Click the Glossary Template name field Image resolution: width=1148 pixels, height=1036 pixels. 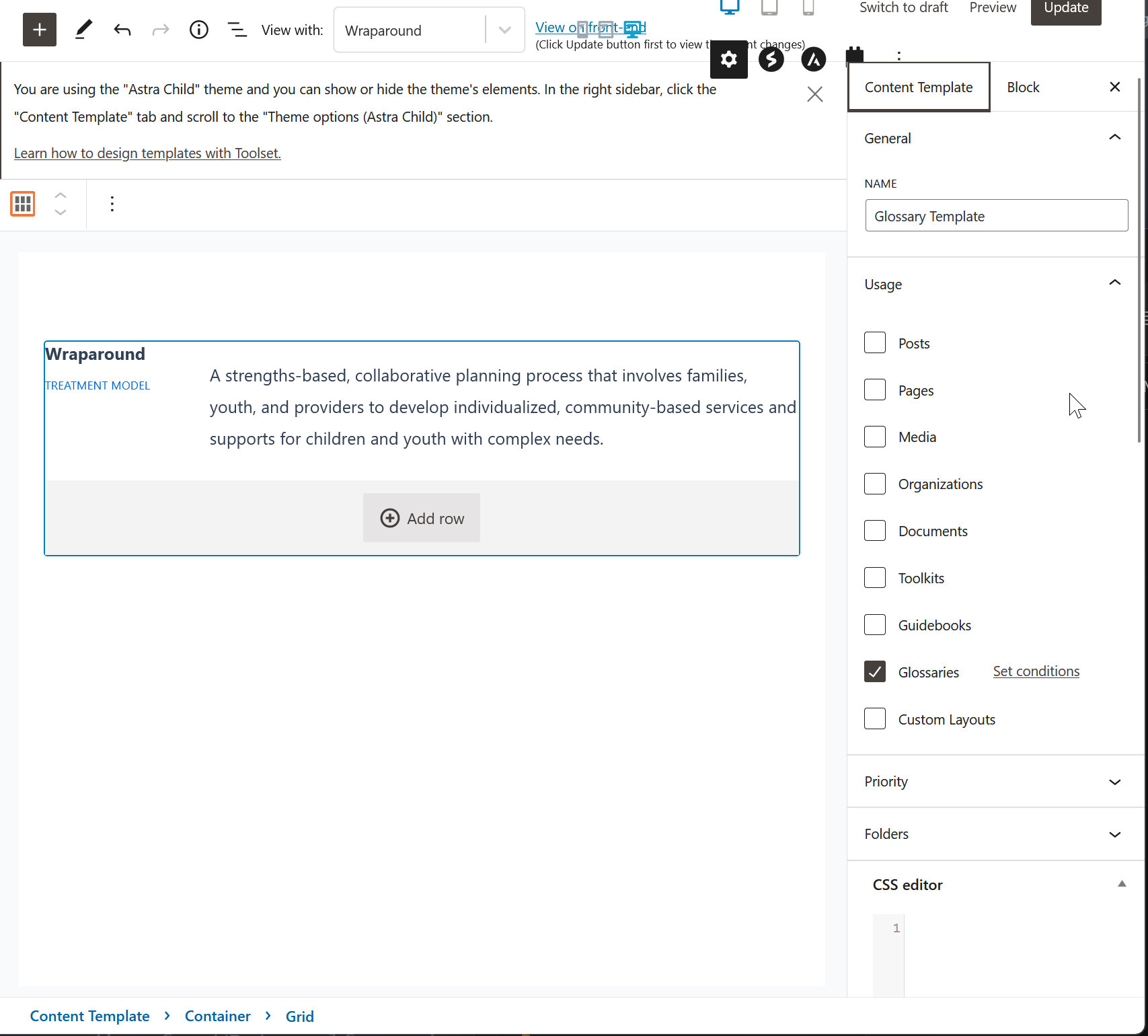(997, 215)
